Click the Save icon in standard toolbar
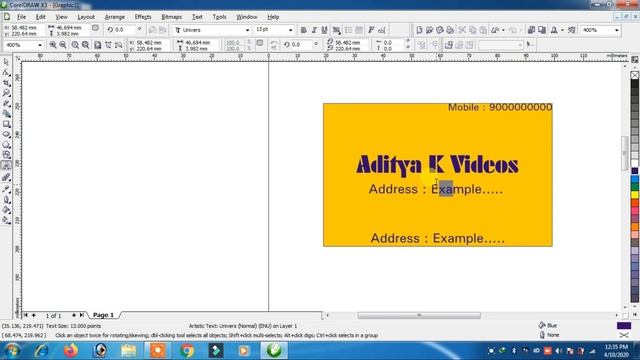 [x=440, y=30]
